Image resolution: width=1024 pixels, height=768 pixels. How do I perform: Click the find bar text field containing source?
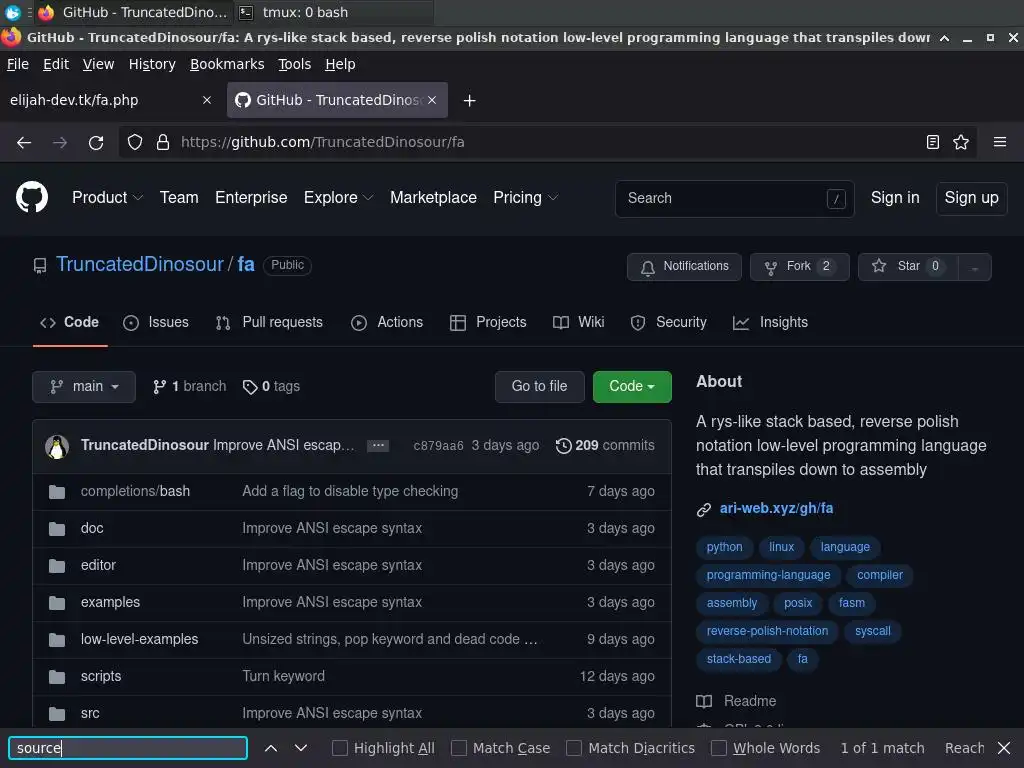(x=128, y=748)
